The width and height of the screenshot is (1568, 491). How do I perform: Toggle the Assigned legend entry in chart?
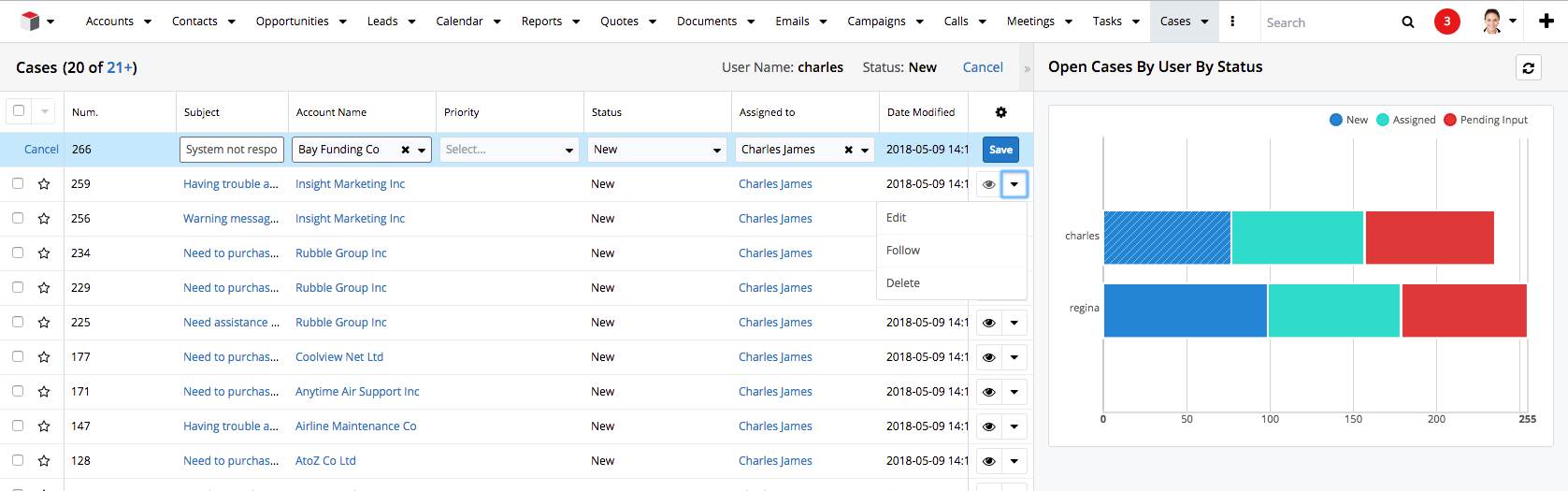click(1405, 120)
